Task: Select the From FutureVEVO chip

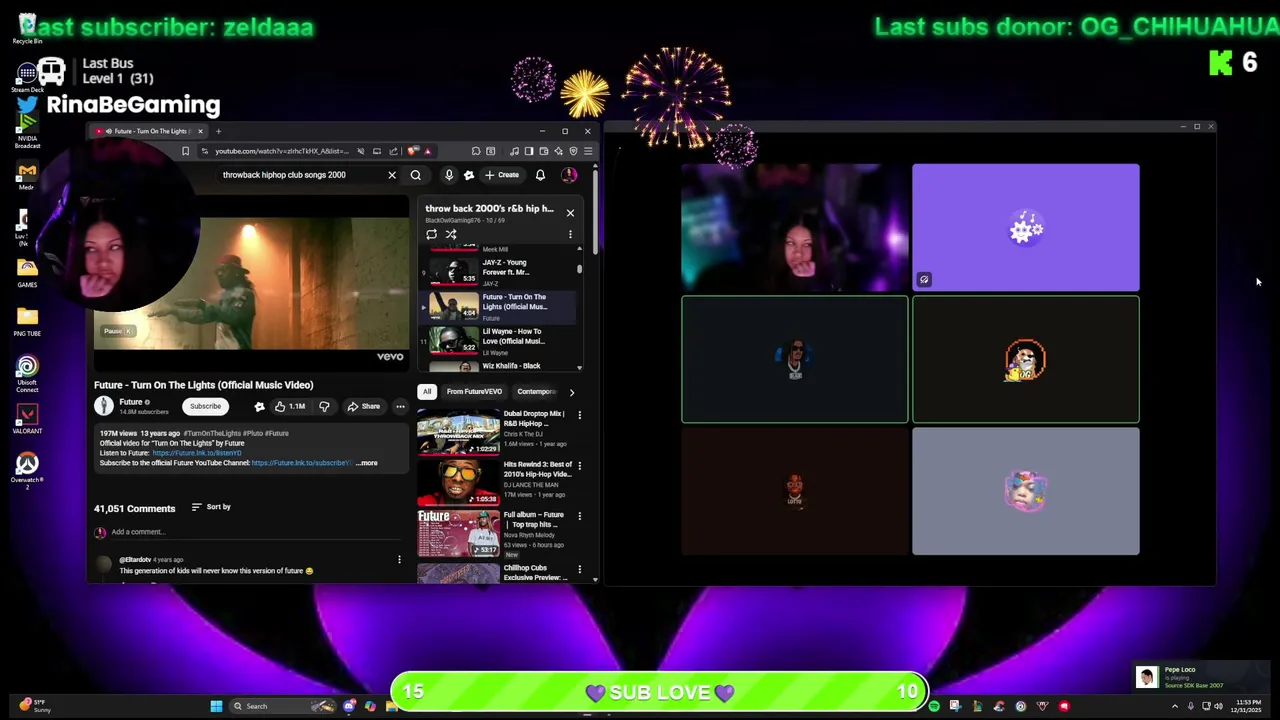Action: tap(474, 392)
